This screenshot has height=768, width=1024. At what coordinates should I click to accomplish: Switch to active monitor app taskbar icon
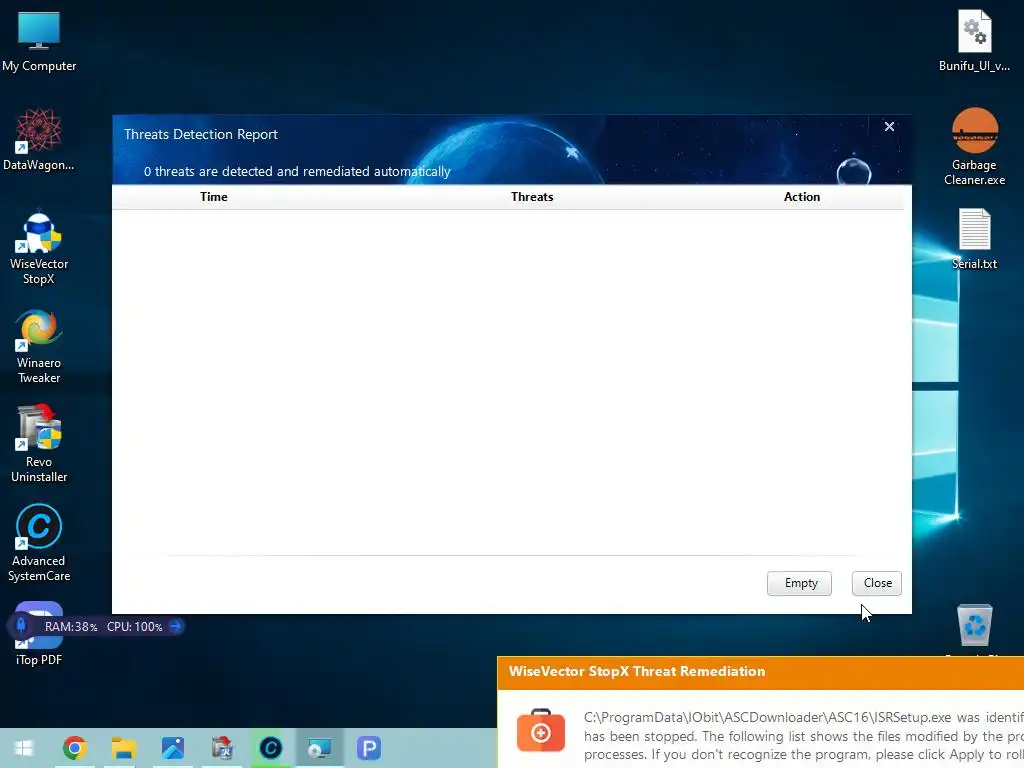click(x=319, y=748)
